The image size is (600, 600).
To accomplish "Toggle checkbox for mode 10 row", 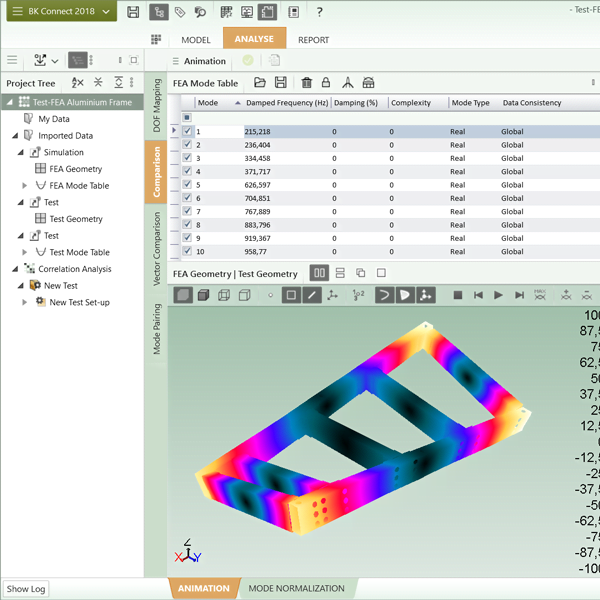I will tap(188, 251).
